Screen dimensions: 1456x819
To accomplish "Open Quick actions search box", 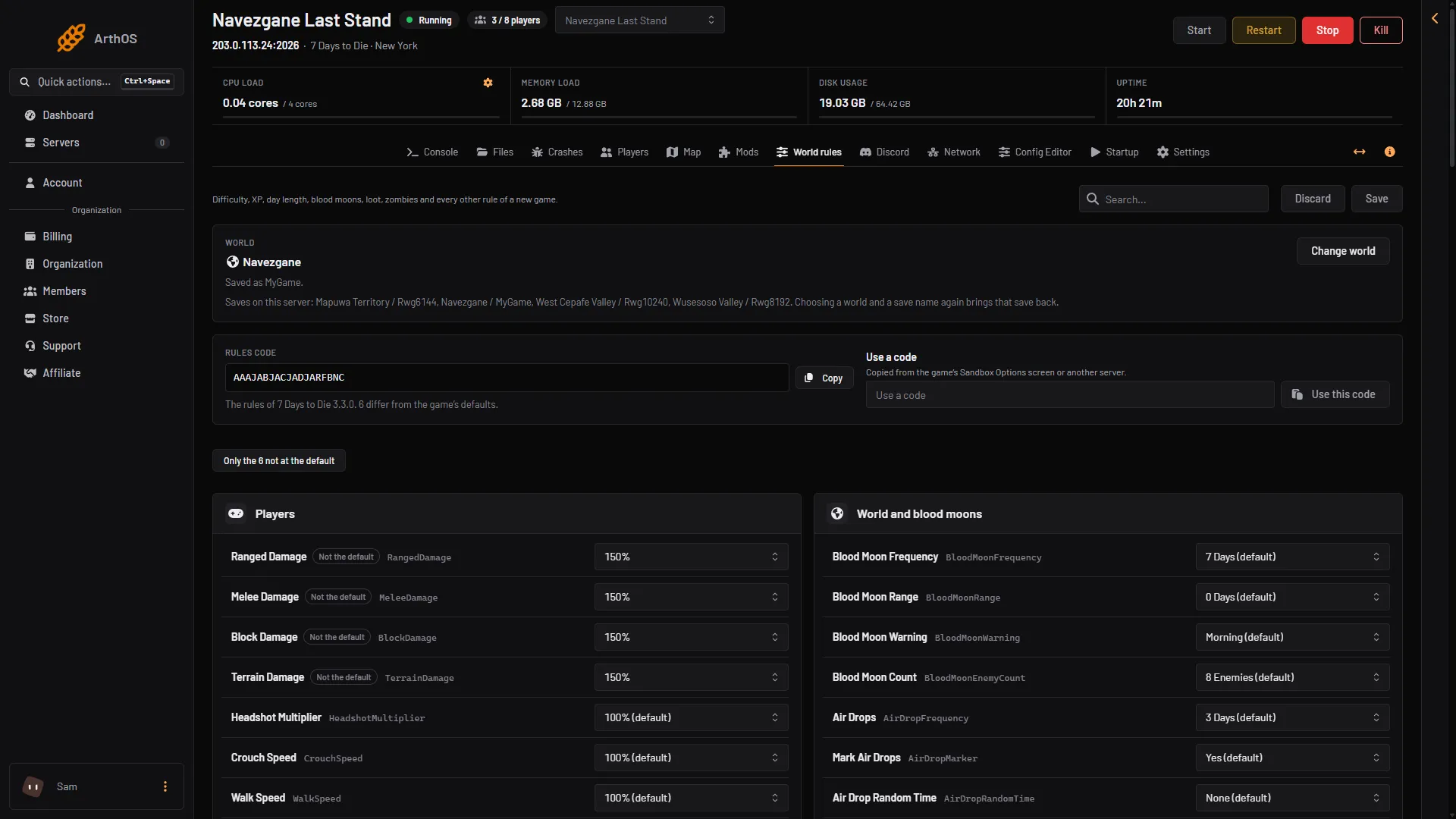I will (96, 82).
